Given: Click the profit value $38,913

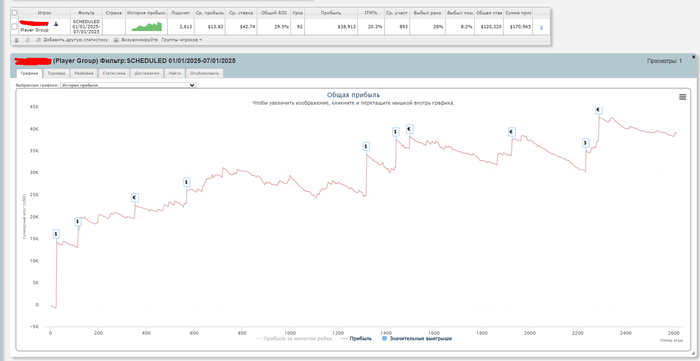Looking at the screenshot, I should (347, 27).
